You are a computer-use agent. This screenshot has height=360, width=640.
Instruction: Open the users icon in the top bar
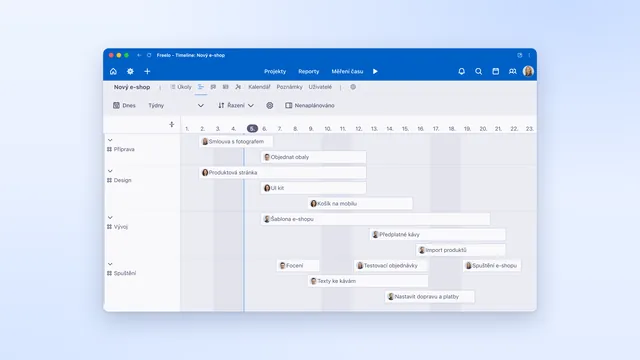tap(513, 71)
